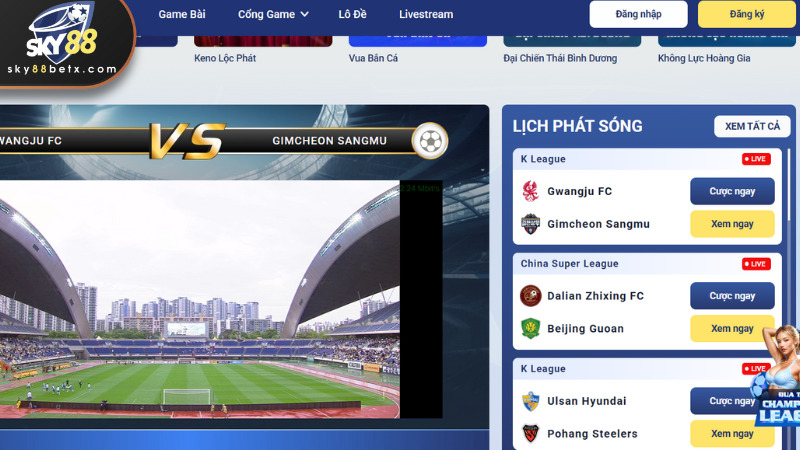Click Xem ngay for Pohang Steelers match
800x450 pixels.
tap(732, 434)
